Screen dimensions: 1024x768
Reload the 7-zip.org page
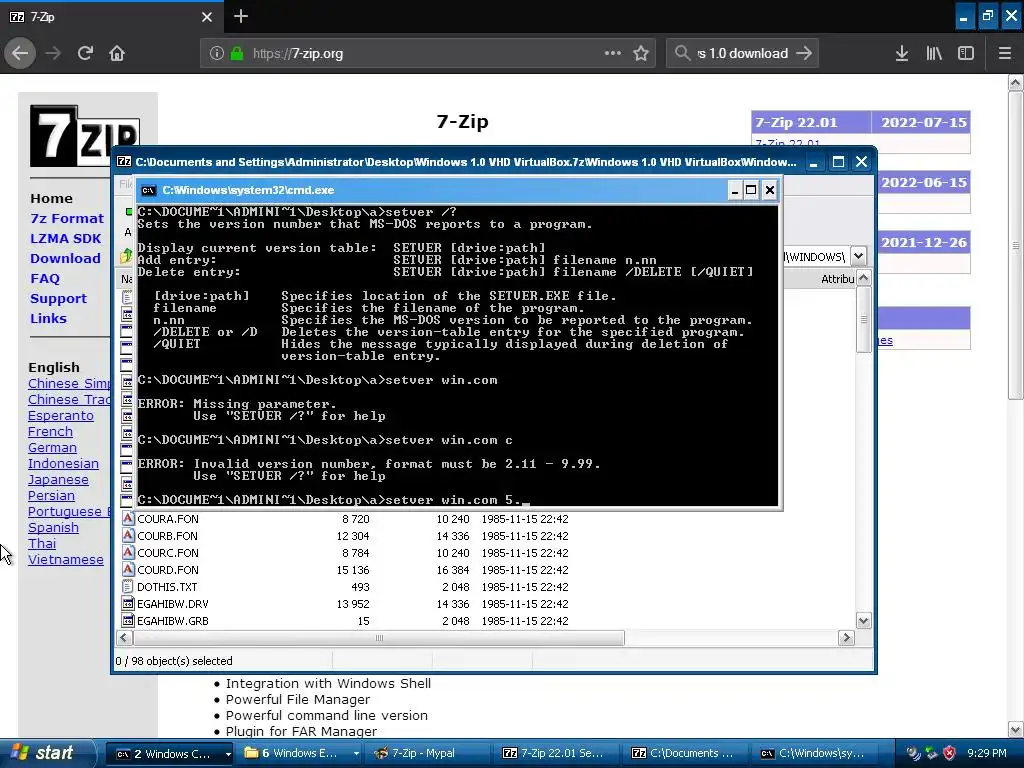(x=85, y=53)
